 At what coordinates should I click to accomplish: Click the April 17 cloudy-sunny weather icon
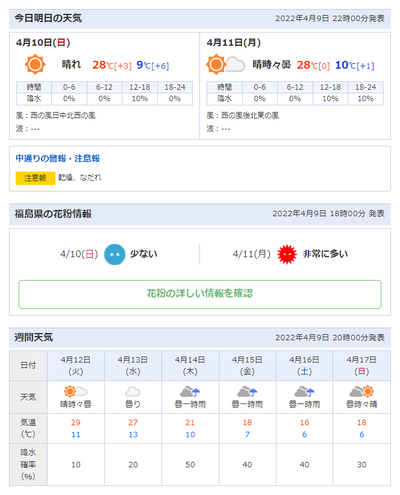(x=362, y=391)
